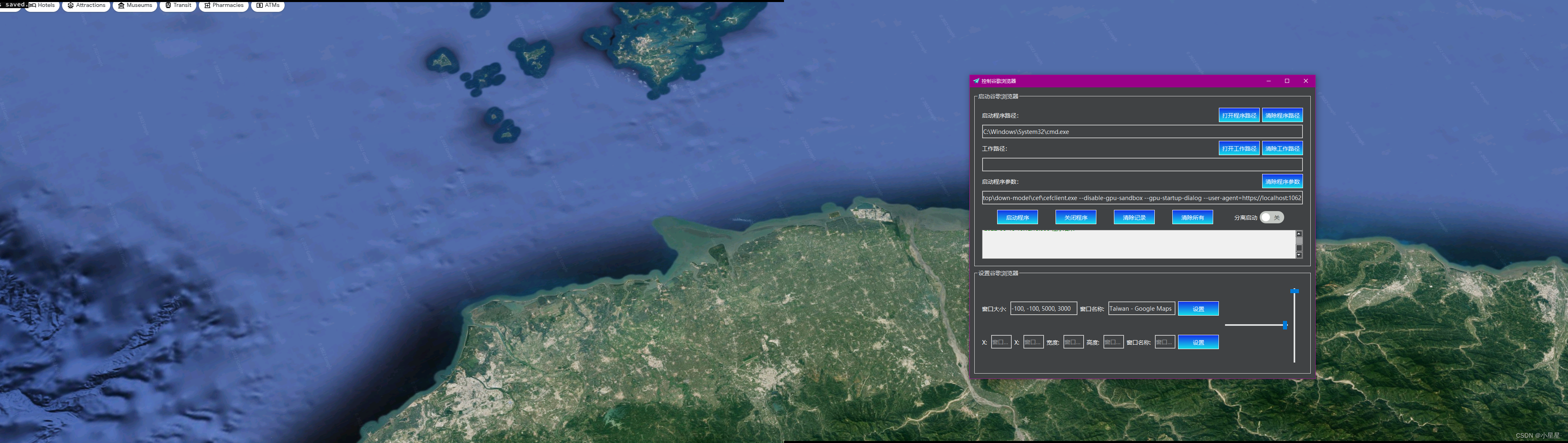Click the 清除程序参数 button
This screenshot has height=443, width=1568.
click(x=1282, y=181)
